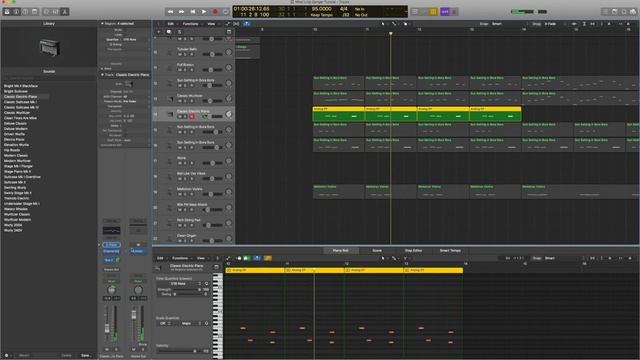This screenshot has width=640, height=360.
Task: Select Classic Electric Piano in Library list
Action: (x=20, y=97)
